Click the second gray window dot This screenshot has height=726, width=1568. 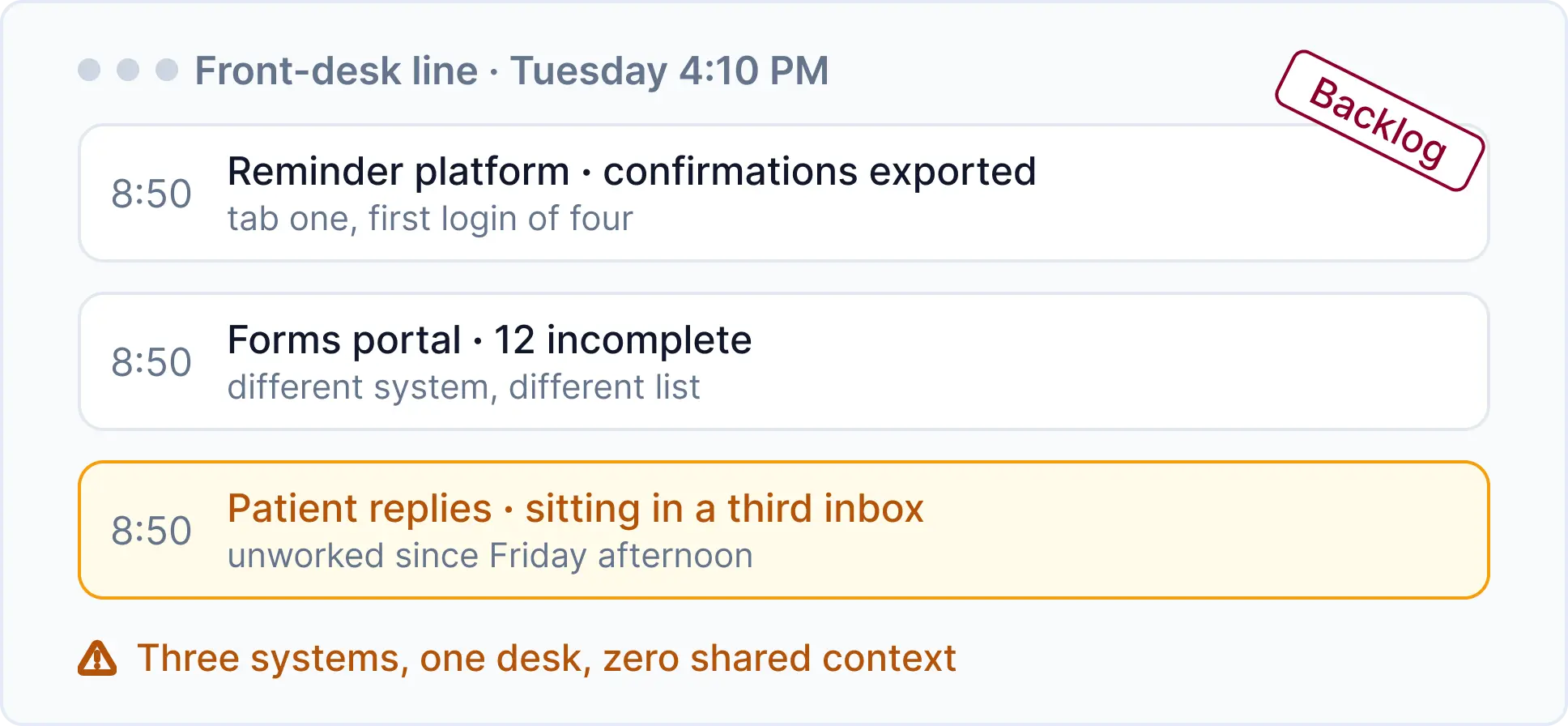[128, 70]
